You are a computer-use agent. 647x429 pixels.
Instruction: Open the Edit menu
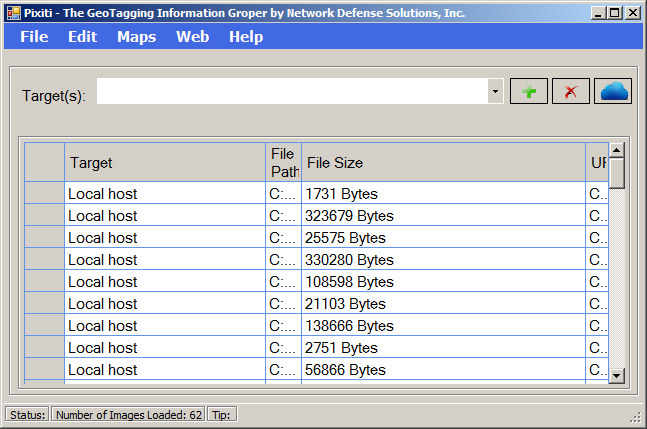(82, 37)
